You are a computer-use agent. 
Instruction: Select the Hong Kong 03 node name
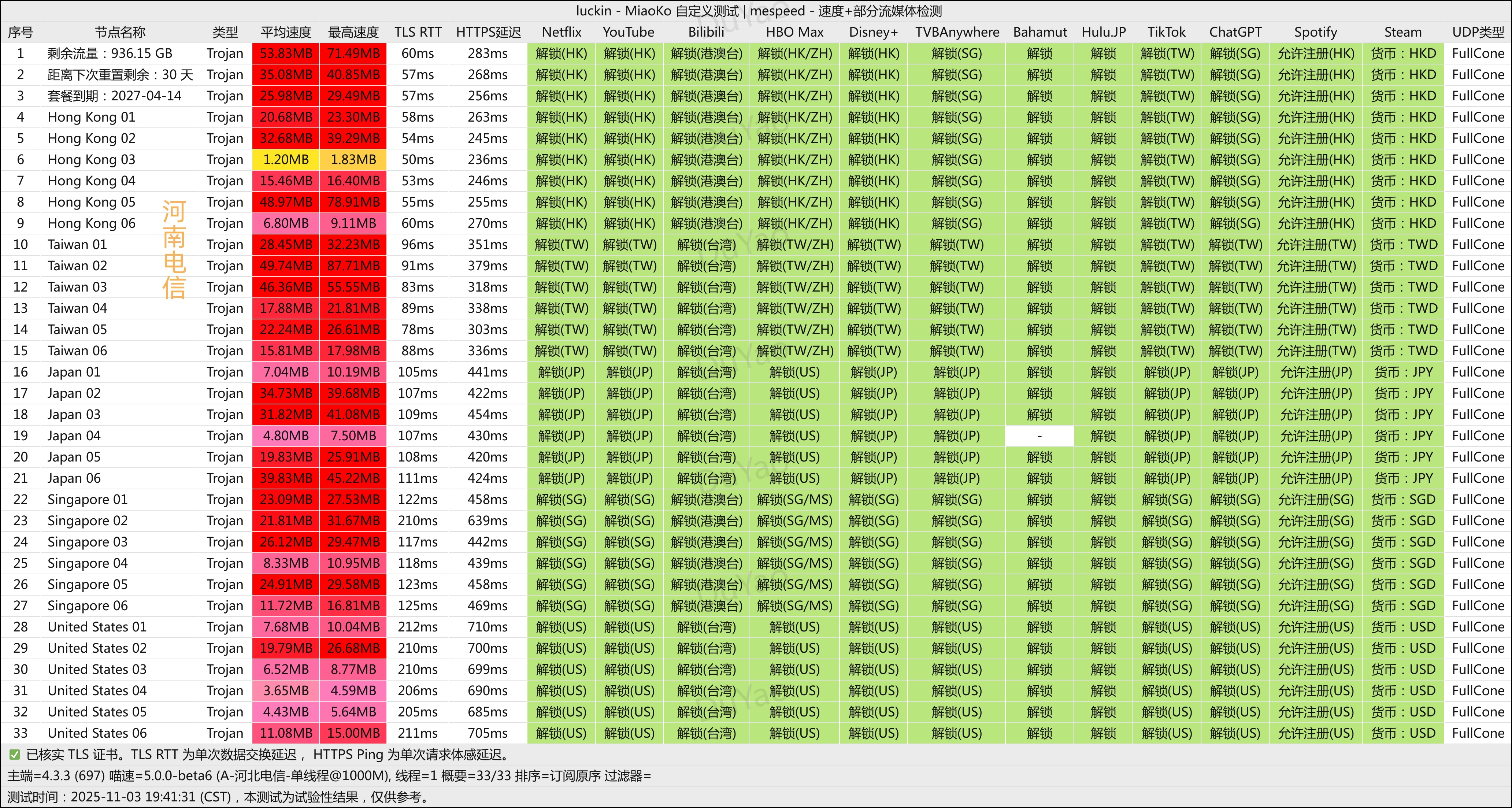(92, 160)
